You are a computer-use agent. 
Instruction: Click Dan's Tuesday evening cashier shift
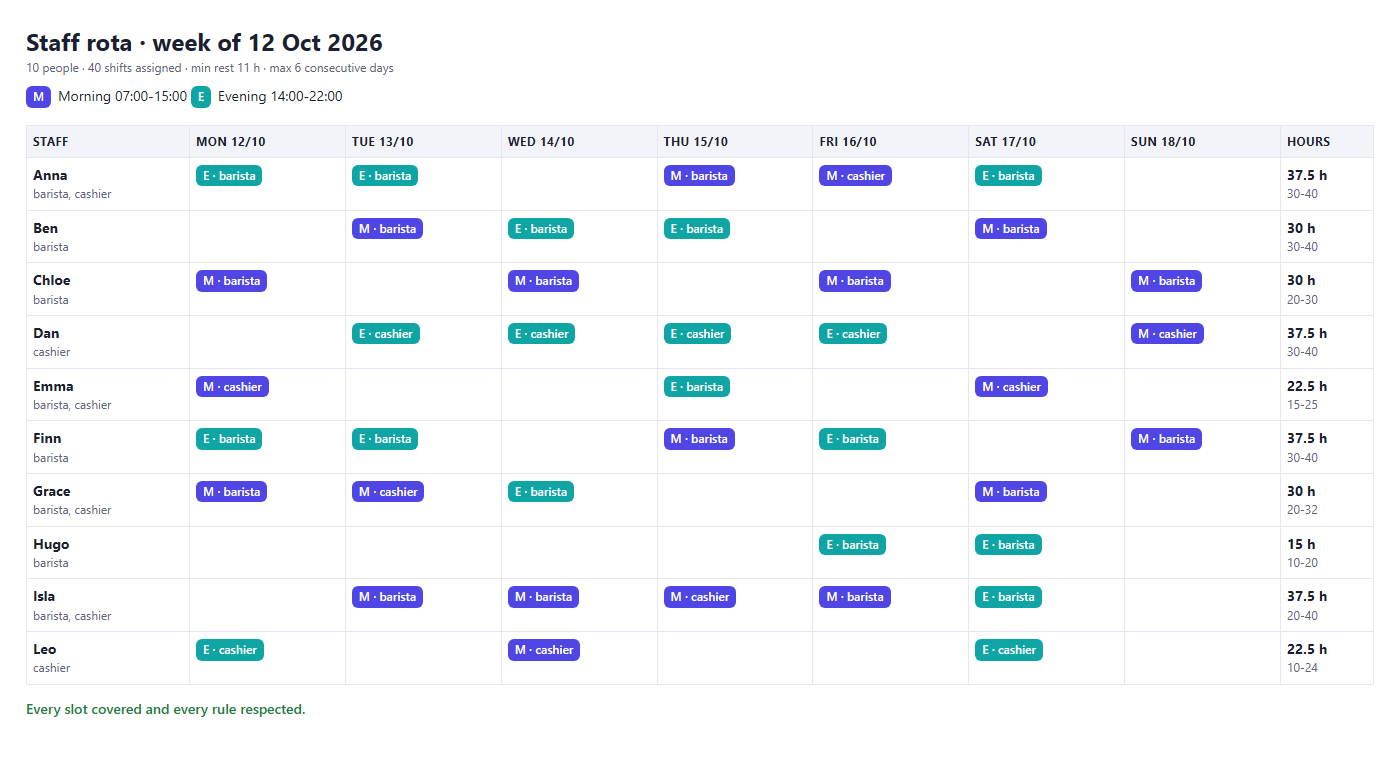click(386, 334)
